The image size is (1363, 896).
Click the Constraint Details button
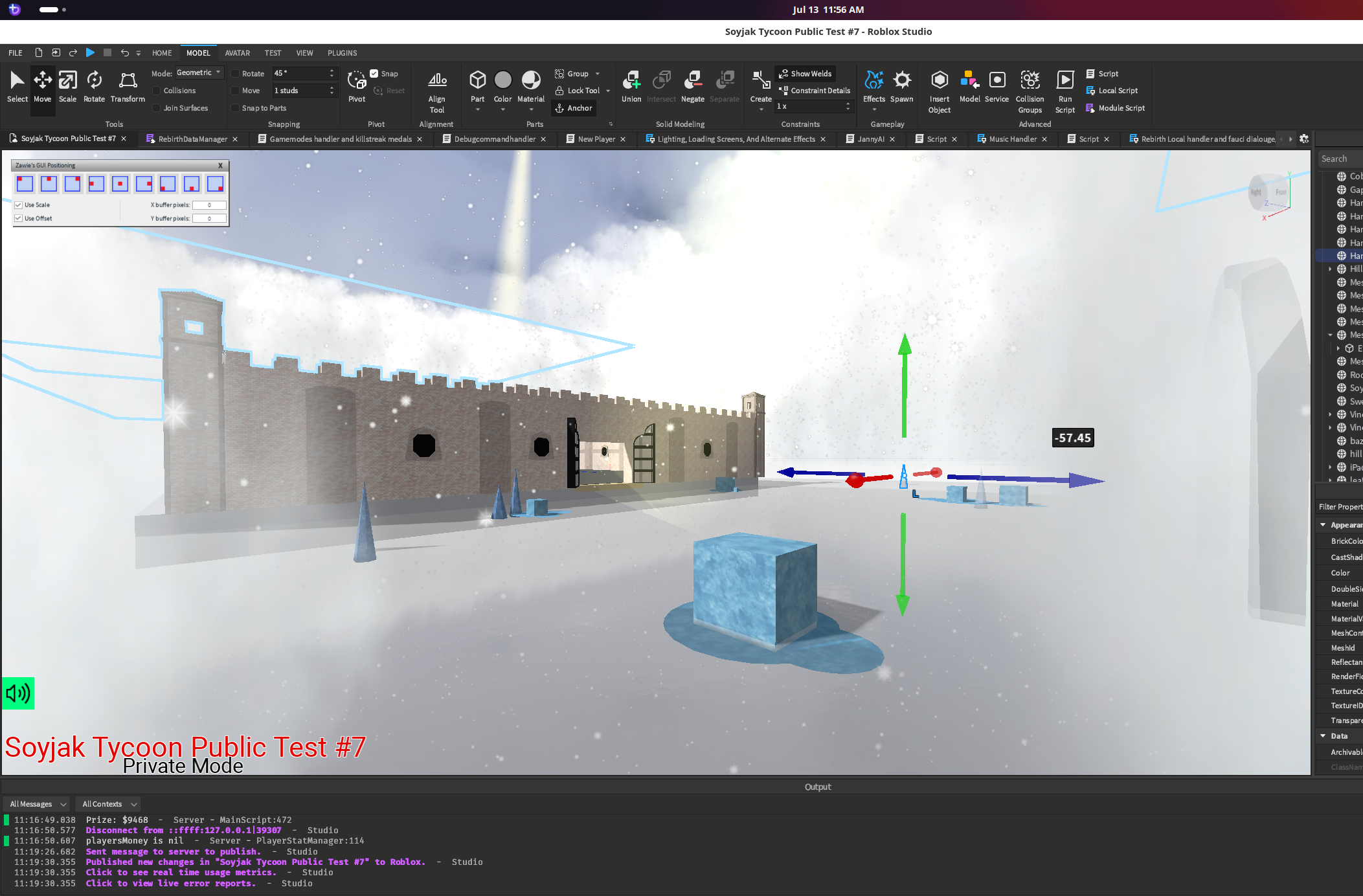[815, 91]
